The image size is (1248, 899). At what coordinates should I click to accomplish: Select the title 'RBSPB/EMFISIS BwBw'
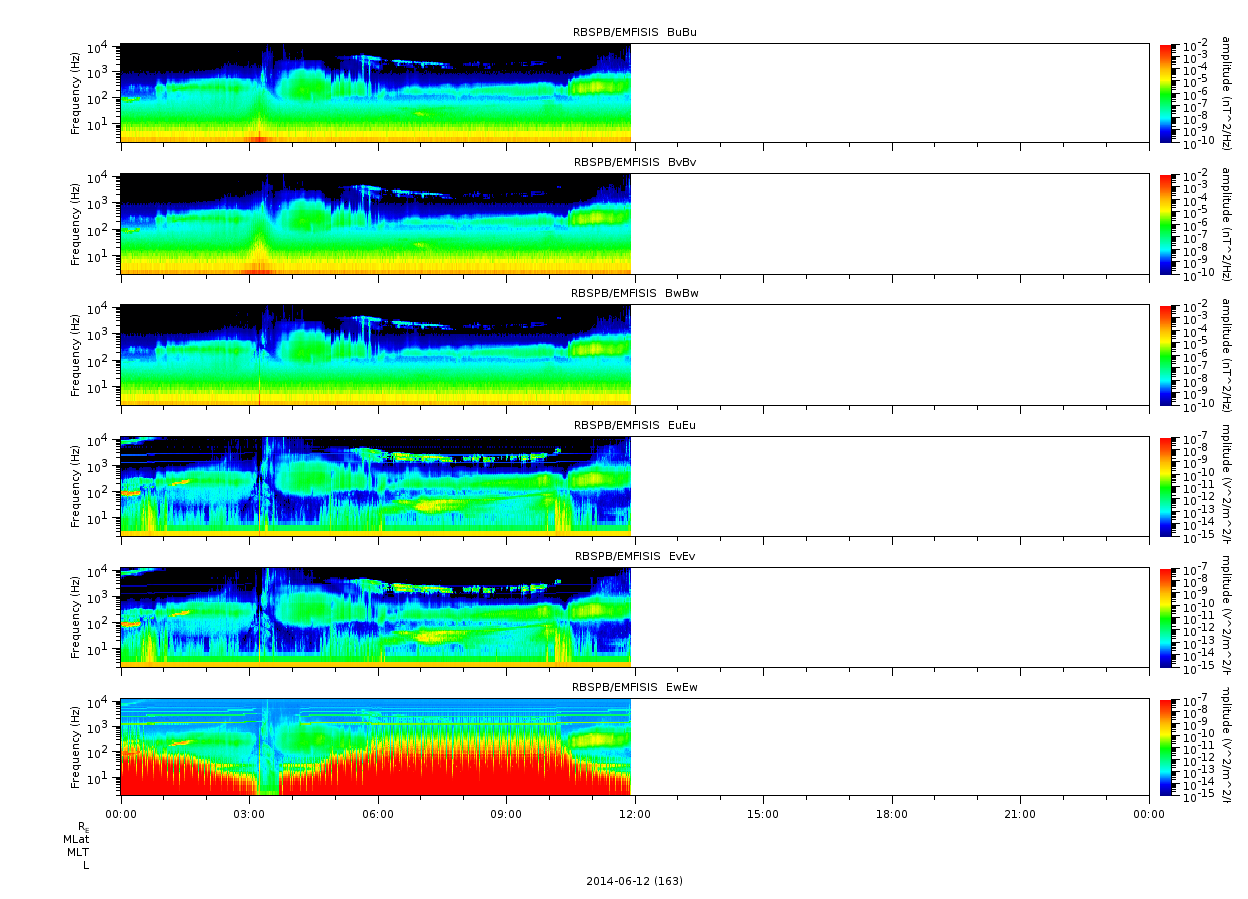634,294
